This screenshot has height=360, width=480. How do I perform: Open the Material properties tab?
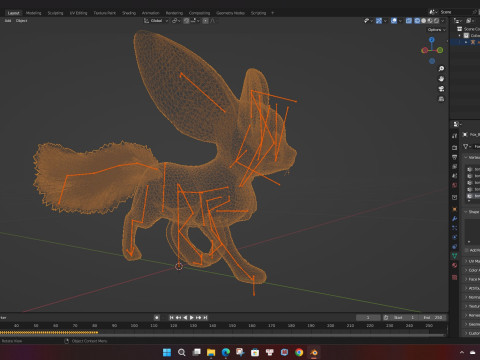[x=455, y=265]
